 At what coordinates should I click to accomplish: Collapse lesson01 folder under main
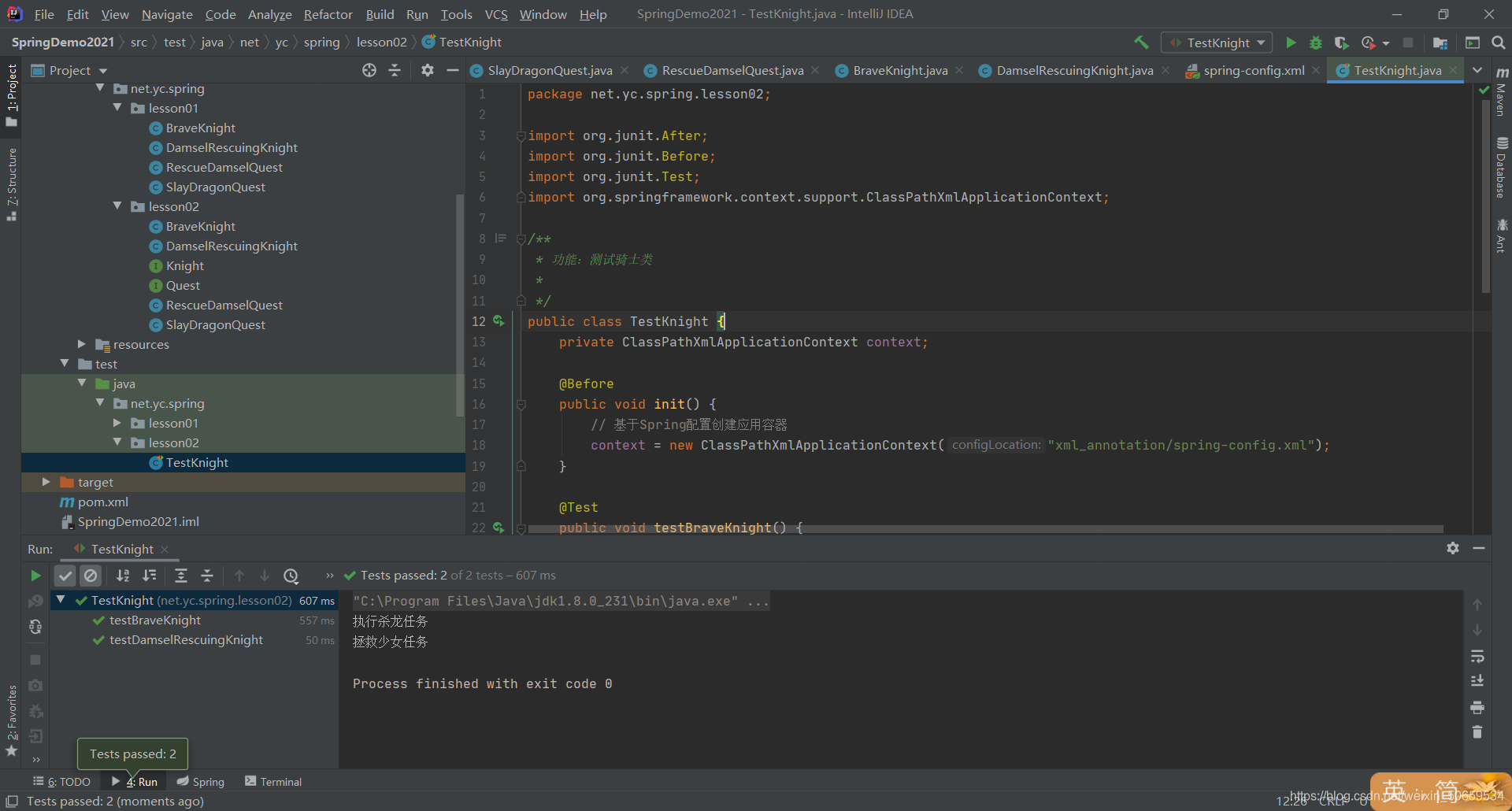click(117, 107)
